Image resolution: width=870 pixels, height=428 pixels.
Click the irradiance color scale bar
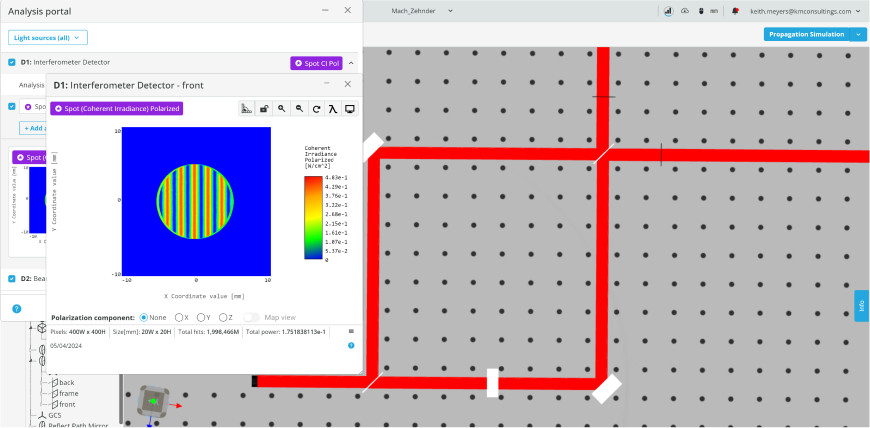pyautogui.click(x=312, y=218)
